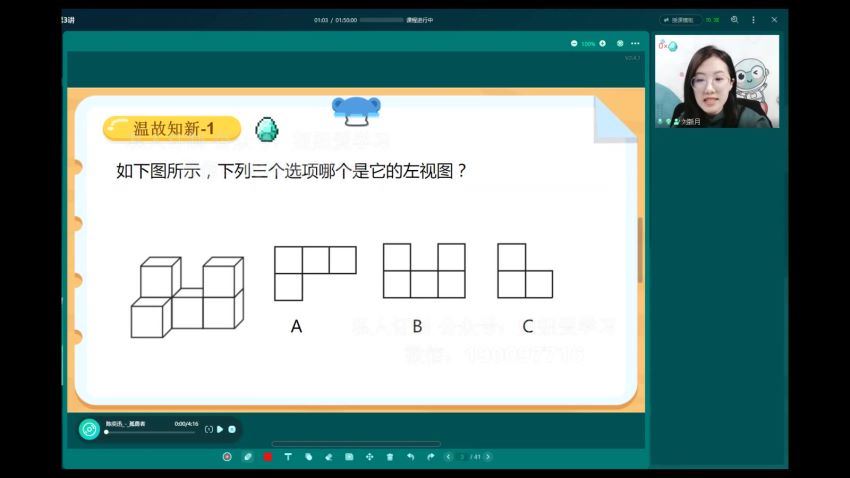
Task: Go to the previous slide page
Action: (x=448, y=457)
